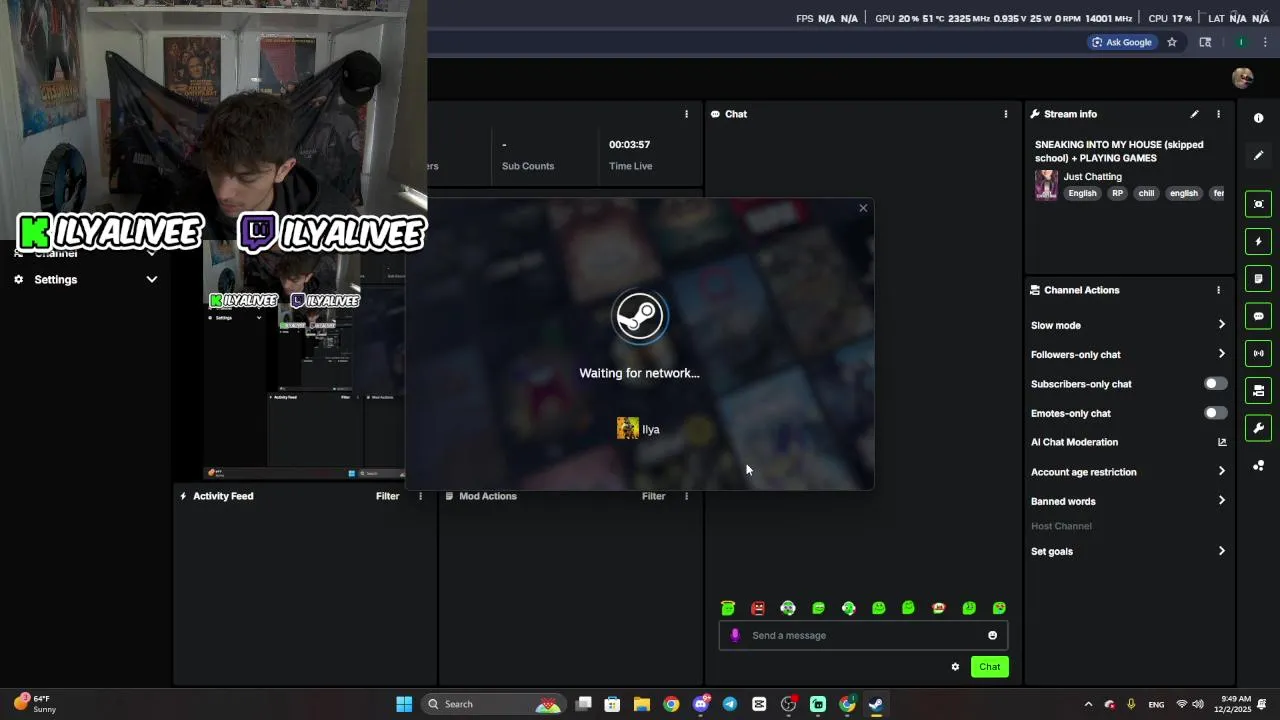Click broadcast signal sidebar icon
Screen dimensions: 1280x720
[x=1258, y=353]
